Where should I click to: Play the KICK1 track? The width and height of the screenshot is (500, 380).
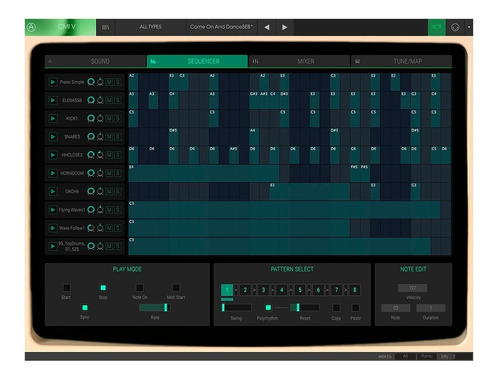(53, 118)
